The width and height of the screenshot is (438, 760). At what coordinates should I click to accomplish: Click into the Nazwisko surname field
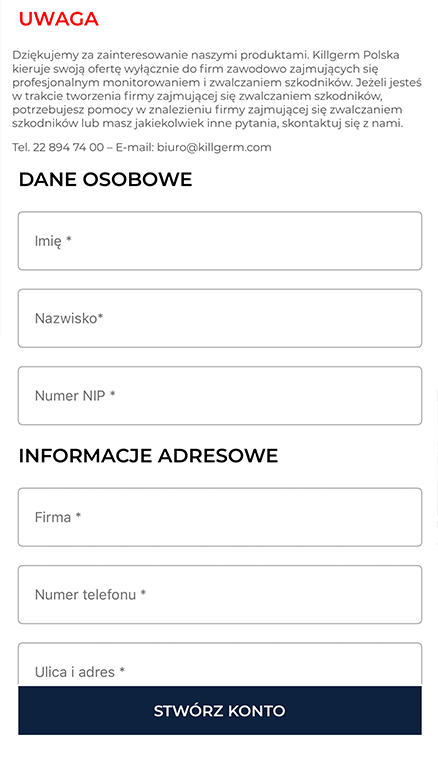[219, 318]
